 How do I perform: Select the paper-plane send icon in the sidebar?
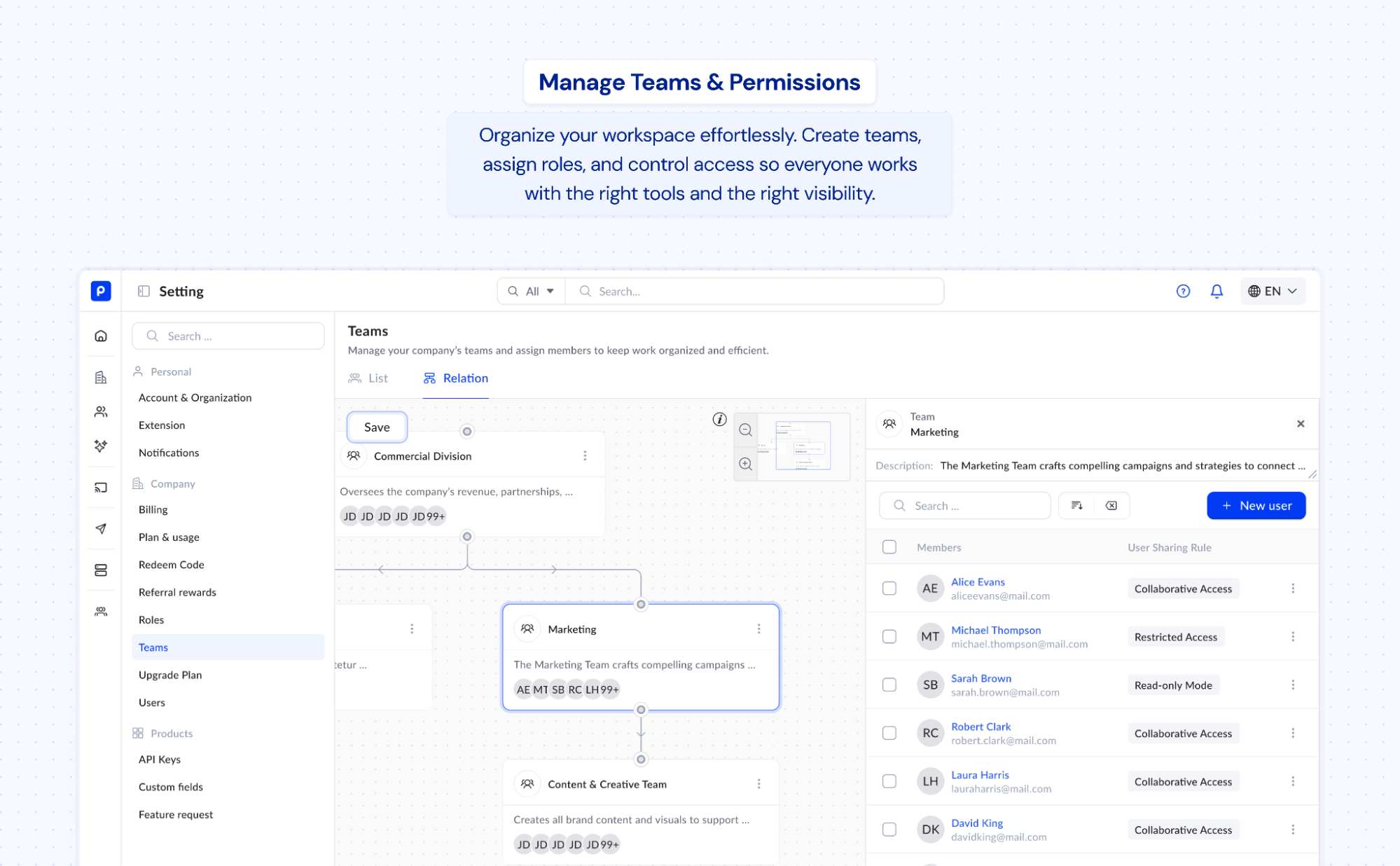100,529
